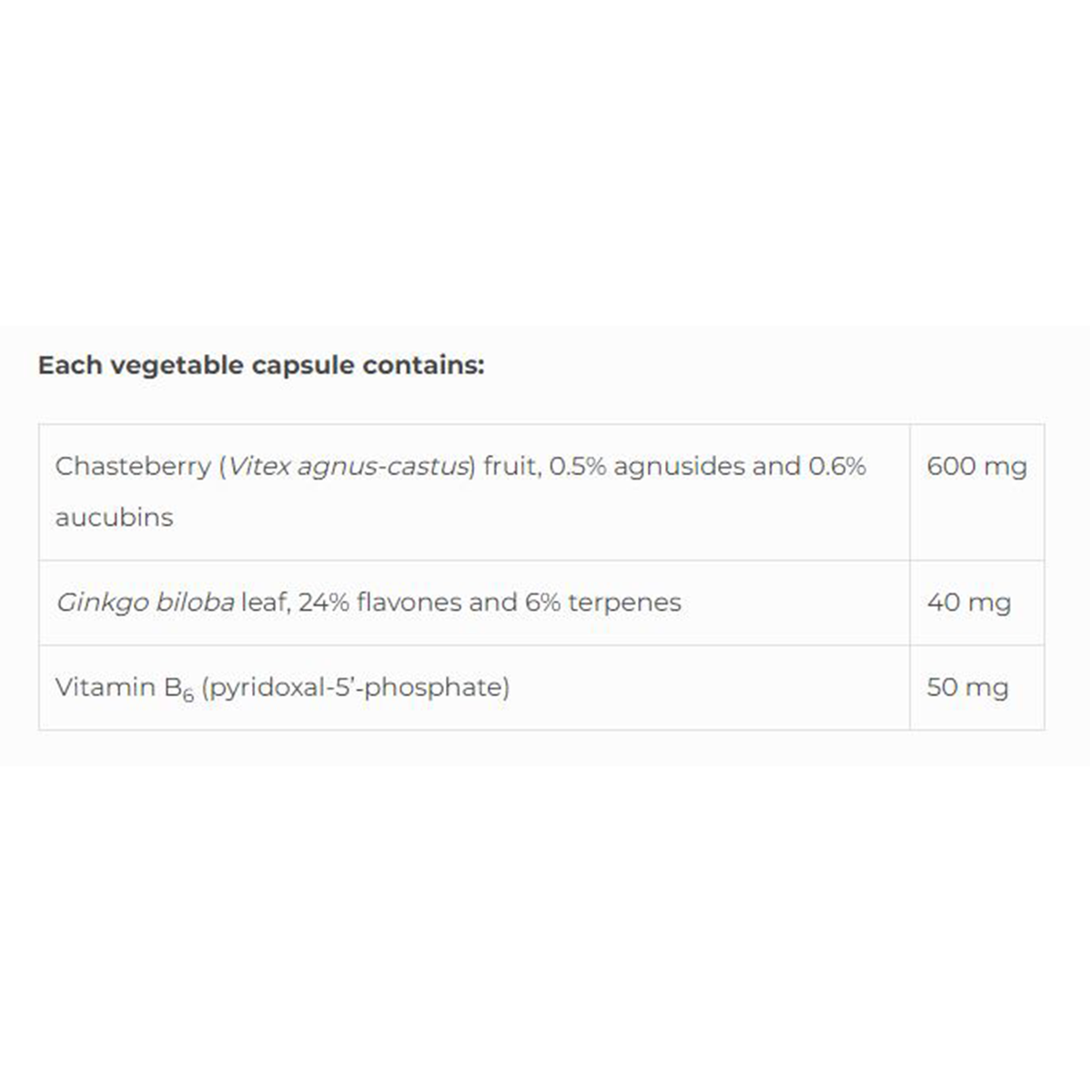1092x1092 pixels.
Task: Click the "50 mg" amount cell
Action: (967, 688)
